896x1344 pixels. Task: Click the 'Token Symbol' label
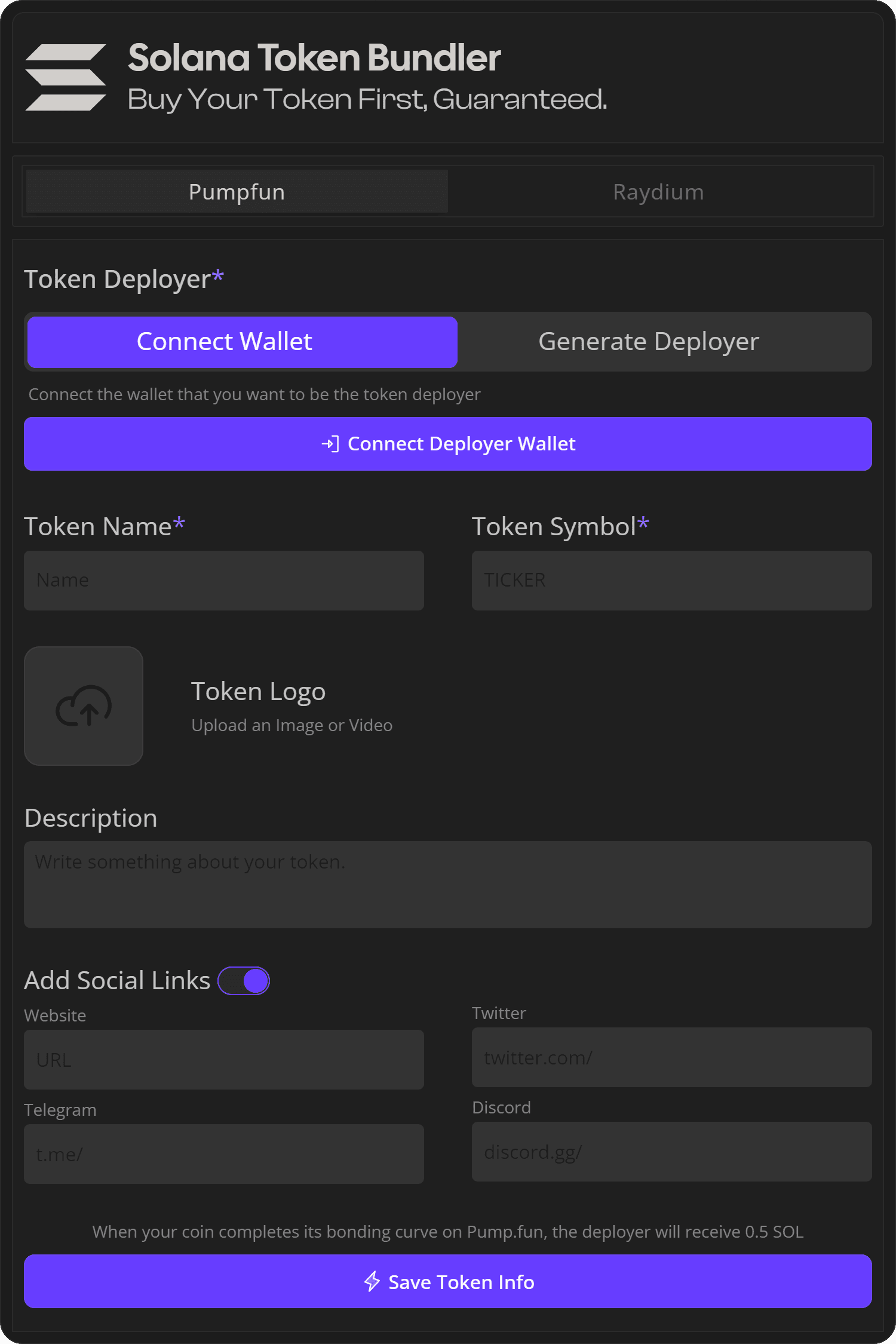coord(554,527)
